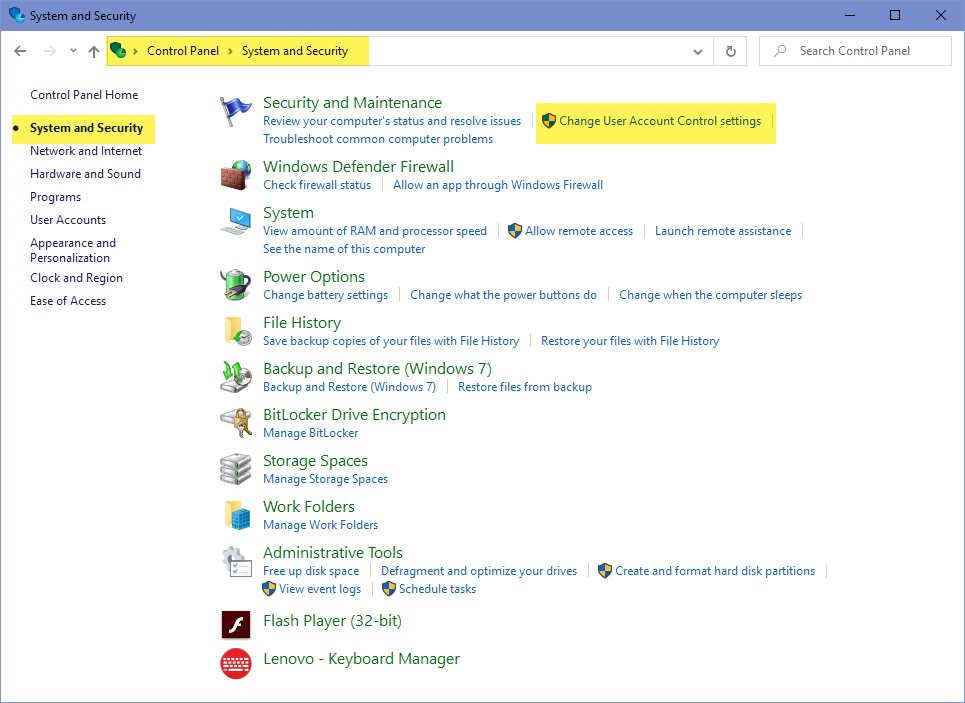This screenshot has height=703, width=965.
Task: Open Lenovo - Keyboard Manager heading
Action: point(362,659)
